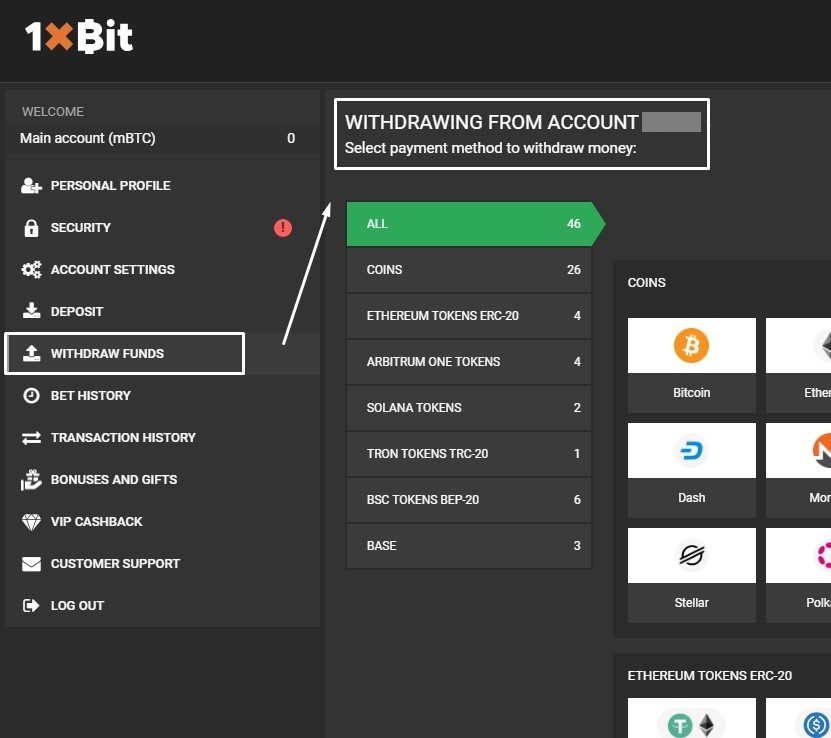831x738 pixels.
Task: Select the VIP Cashback diamond icon
Action: click(x=32, y=521)
